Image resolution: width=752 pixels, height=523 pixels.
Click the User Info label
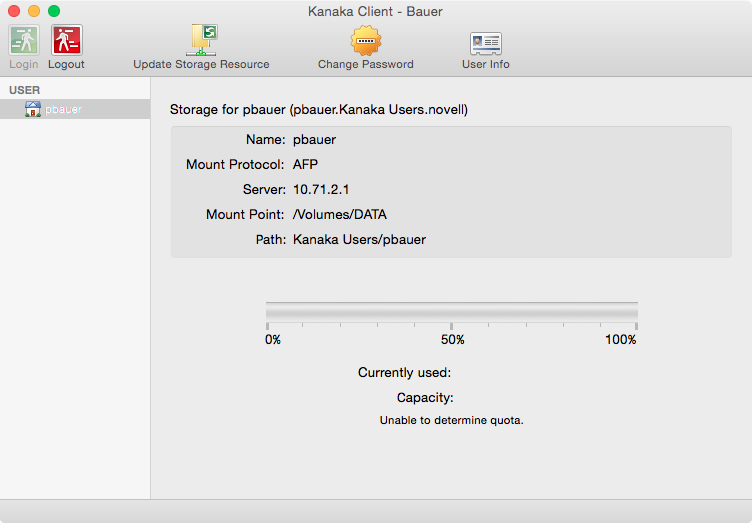(486, 64)
